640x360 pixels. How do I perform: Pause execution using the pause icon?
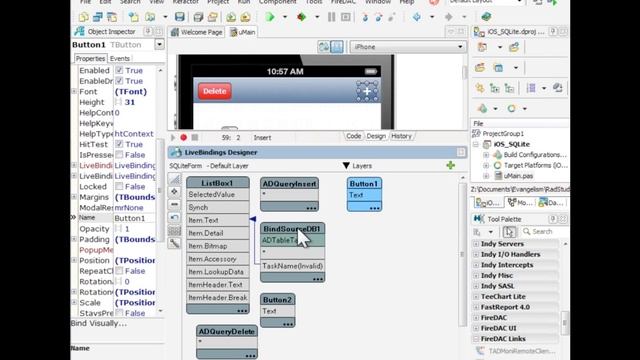[x=331, y=17]
